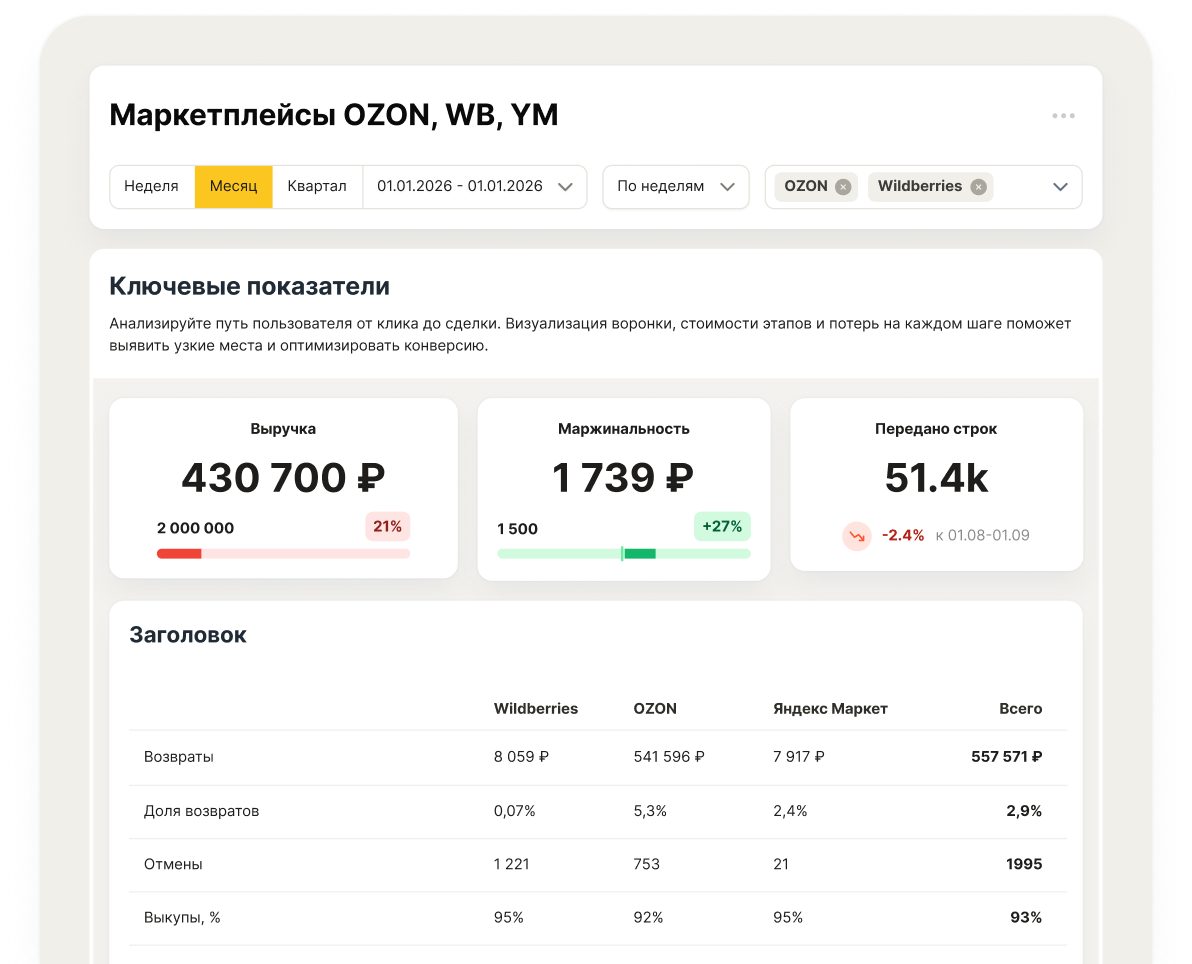1192x964 pixels.
Task: Expand the marketplace filter dropdown
Action: pyautogui.click(x=1060, y=186)
